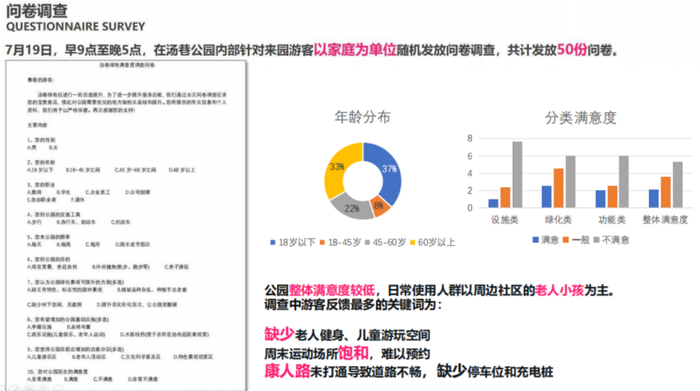Click the yellow 60岁以上 legend swatch

pos(412,242)
